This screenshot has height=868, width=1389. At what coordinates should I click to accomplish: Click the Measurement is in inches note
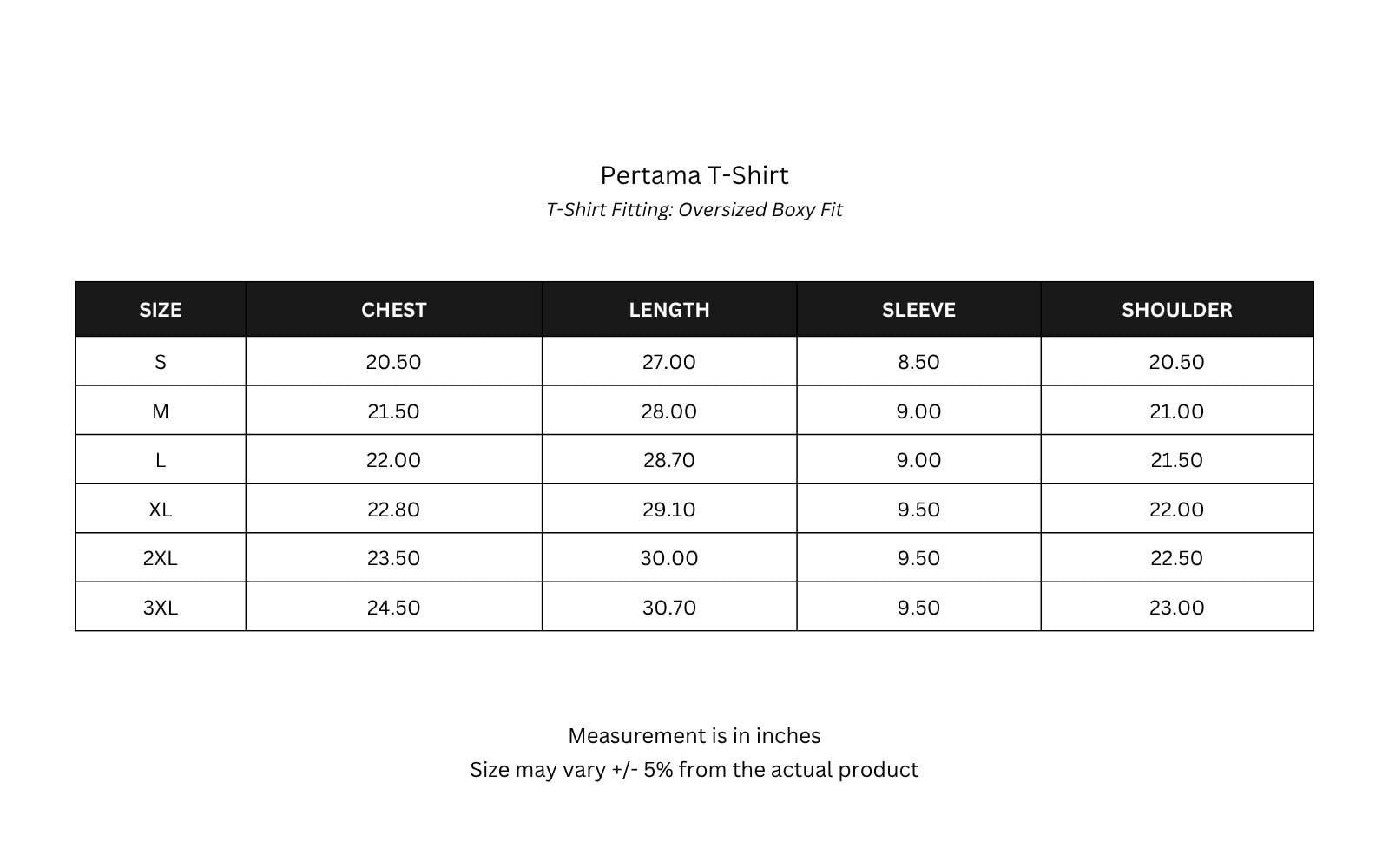(694, 736)
